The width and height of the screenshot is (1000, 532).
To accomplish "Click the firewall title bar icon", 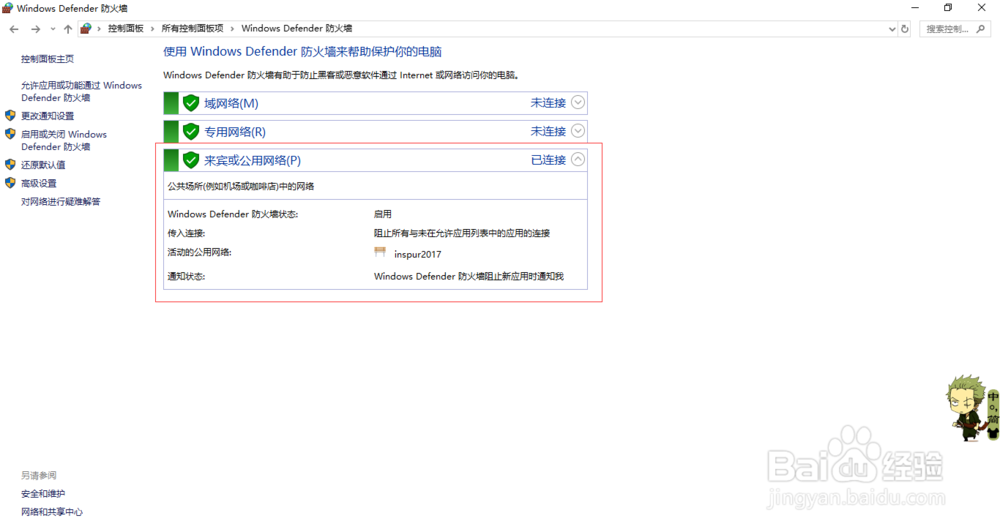I will point(8,8).
